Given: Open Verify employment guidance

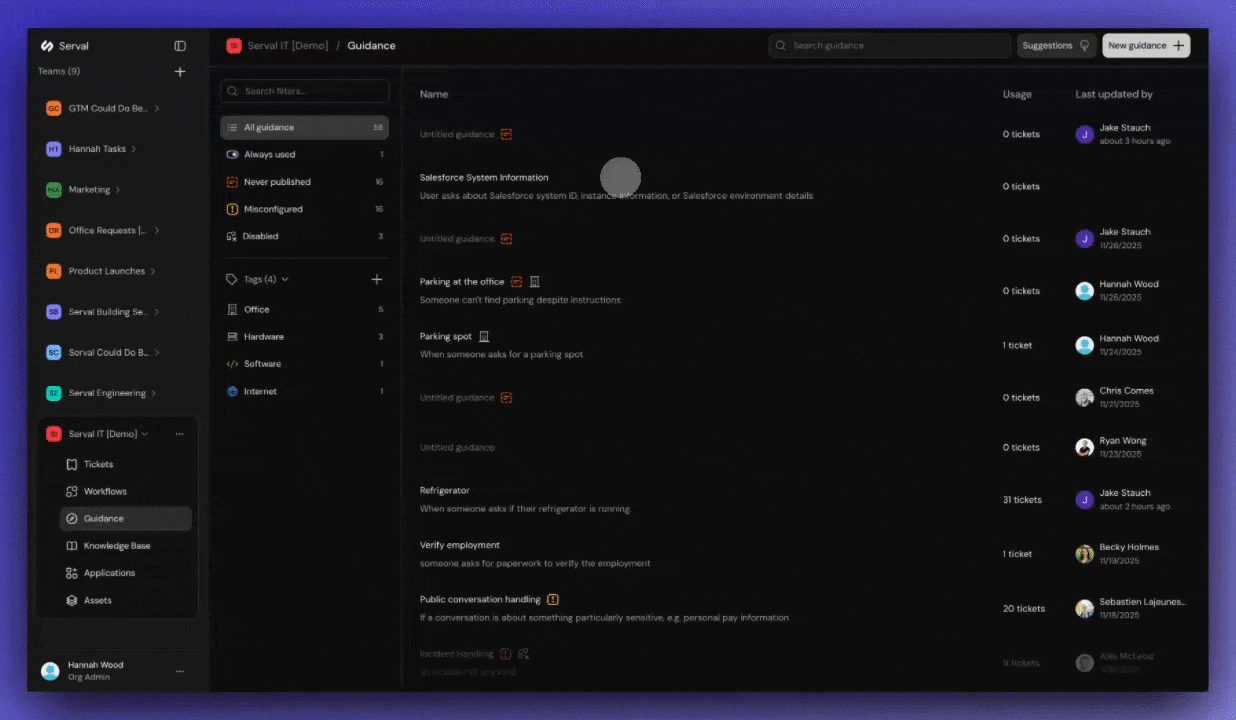Looking at the screenshot, I should coord(460,545).
